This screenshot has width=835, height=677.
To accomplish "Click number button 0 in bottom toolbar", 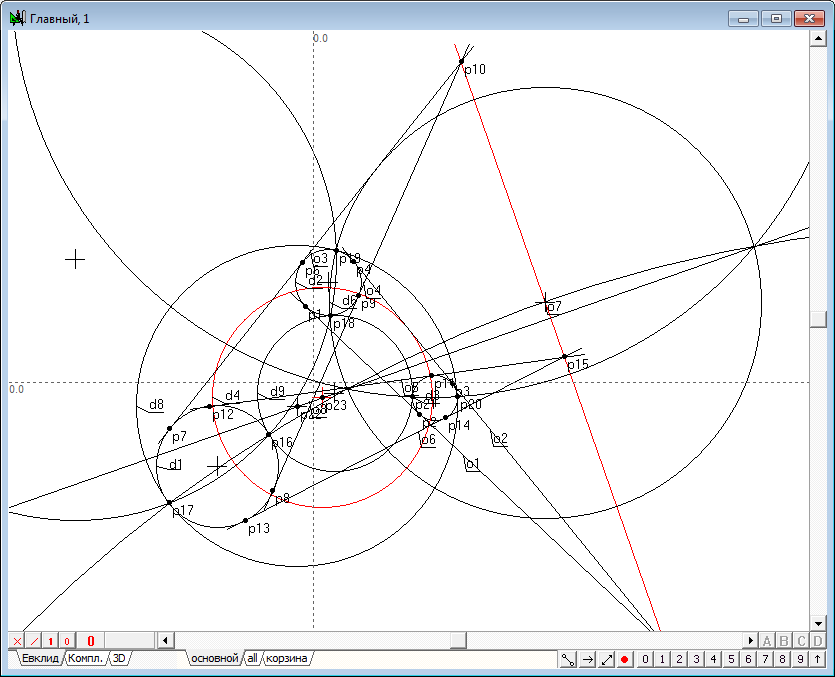I will click(x=645, y=659).
